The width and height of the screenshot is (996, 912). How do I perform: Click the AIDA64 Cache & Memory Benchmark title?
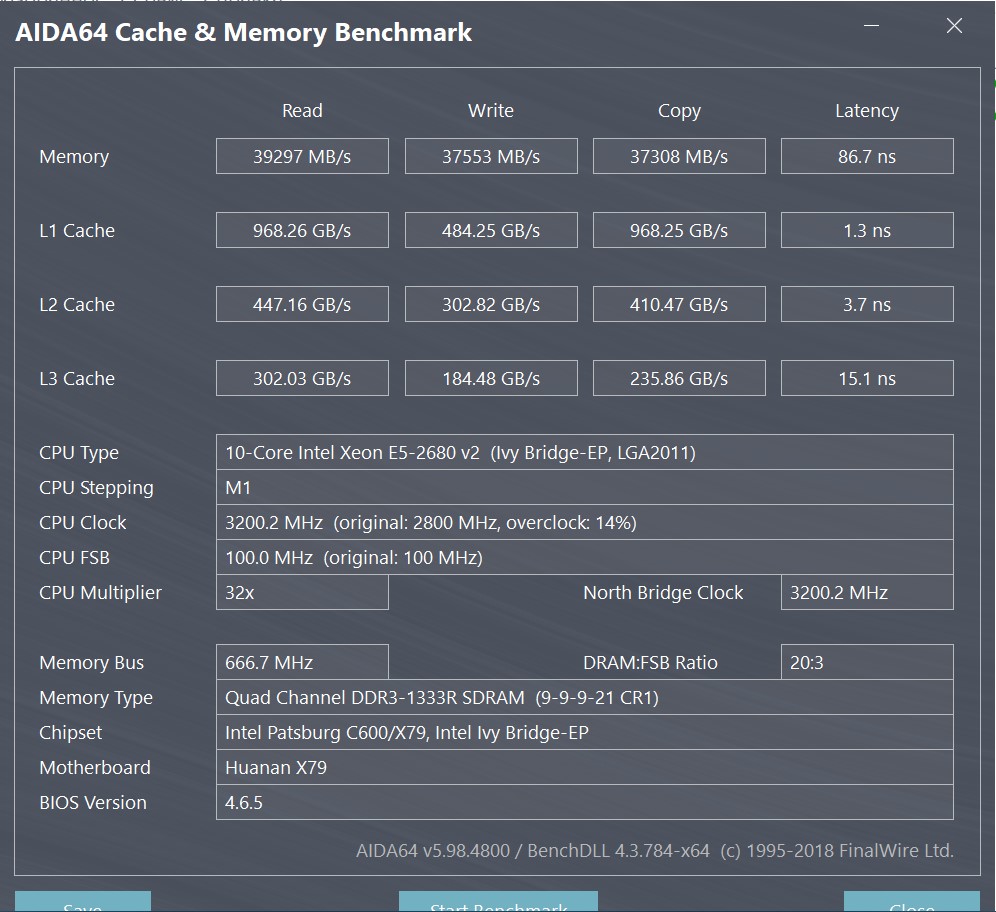click(x=243, y=32)
